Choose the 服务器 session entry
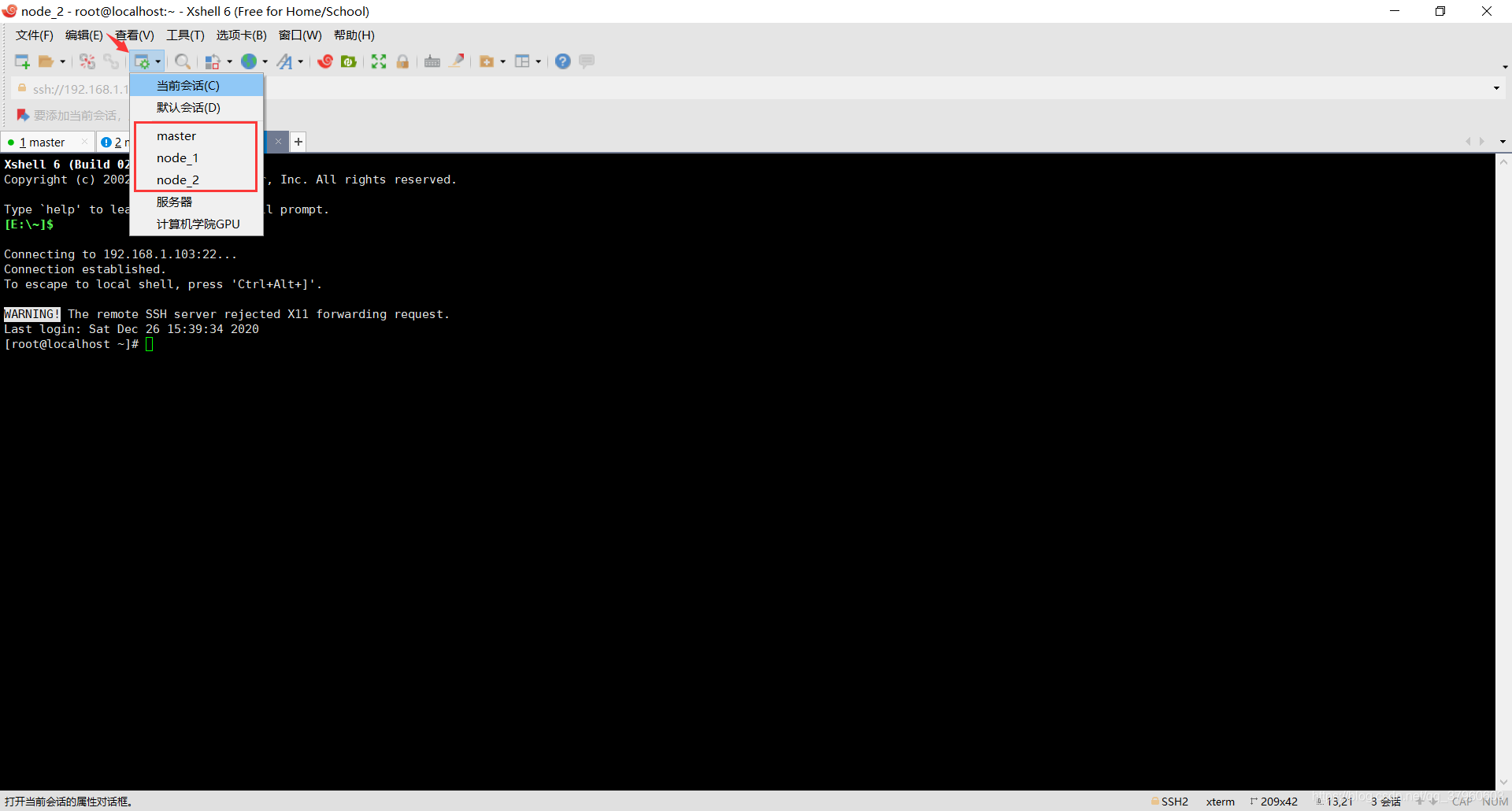The height and width of the screenshot is (811, 1512). [197, 202]
